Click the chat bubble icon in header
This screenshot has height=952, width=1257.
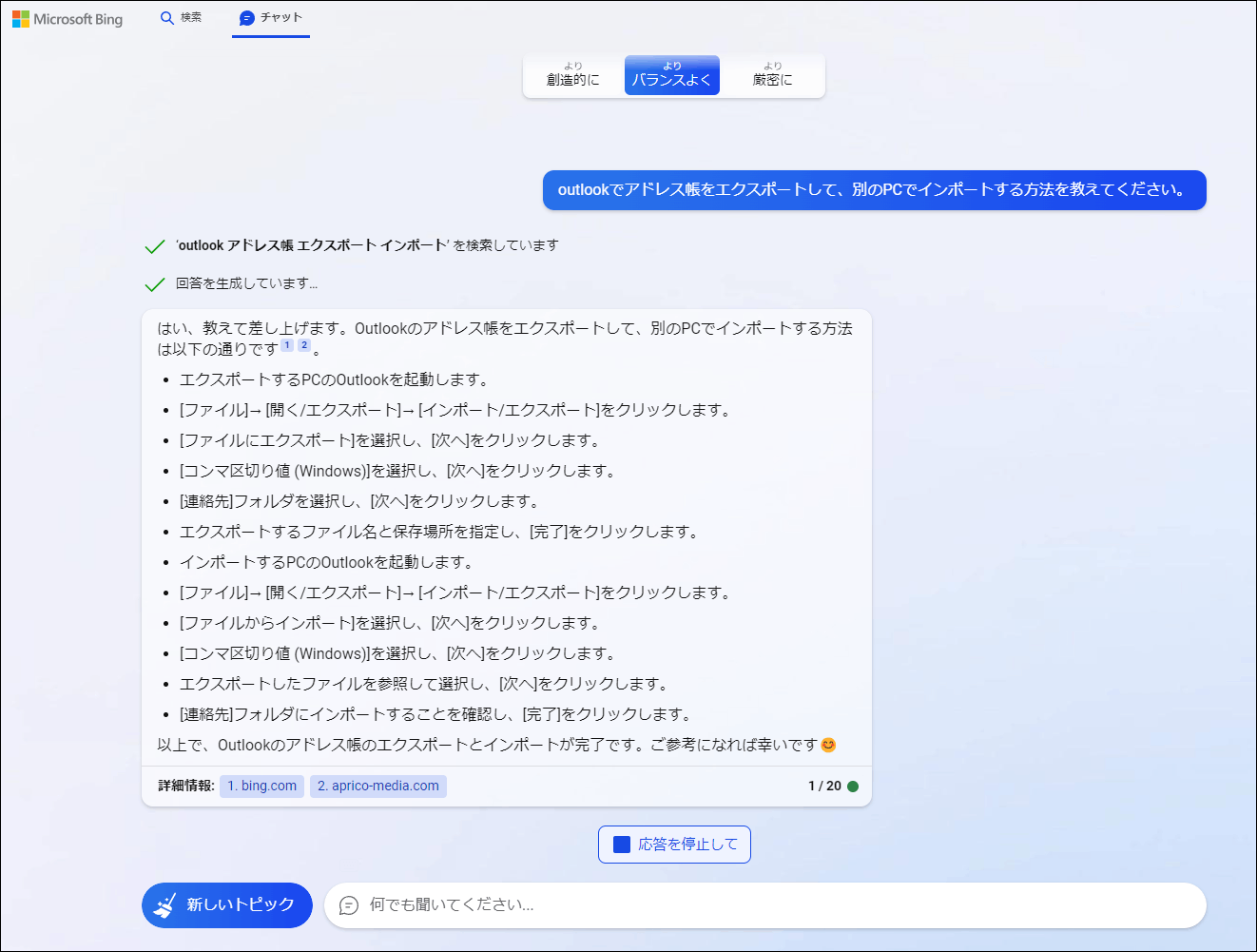247,18
